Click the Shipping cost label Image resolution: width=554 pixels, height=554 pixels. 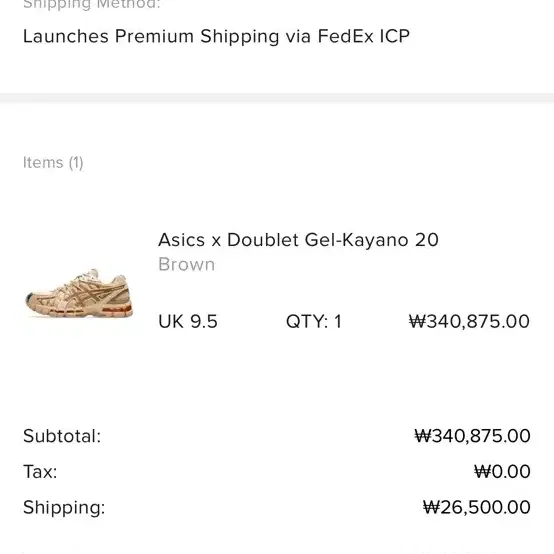pos(64,508)
